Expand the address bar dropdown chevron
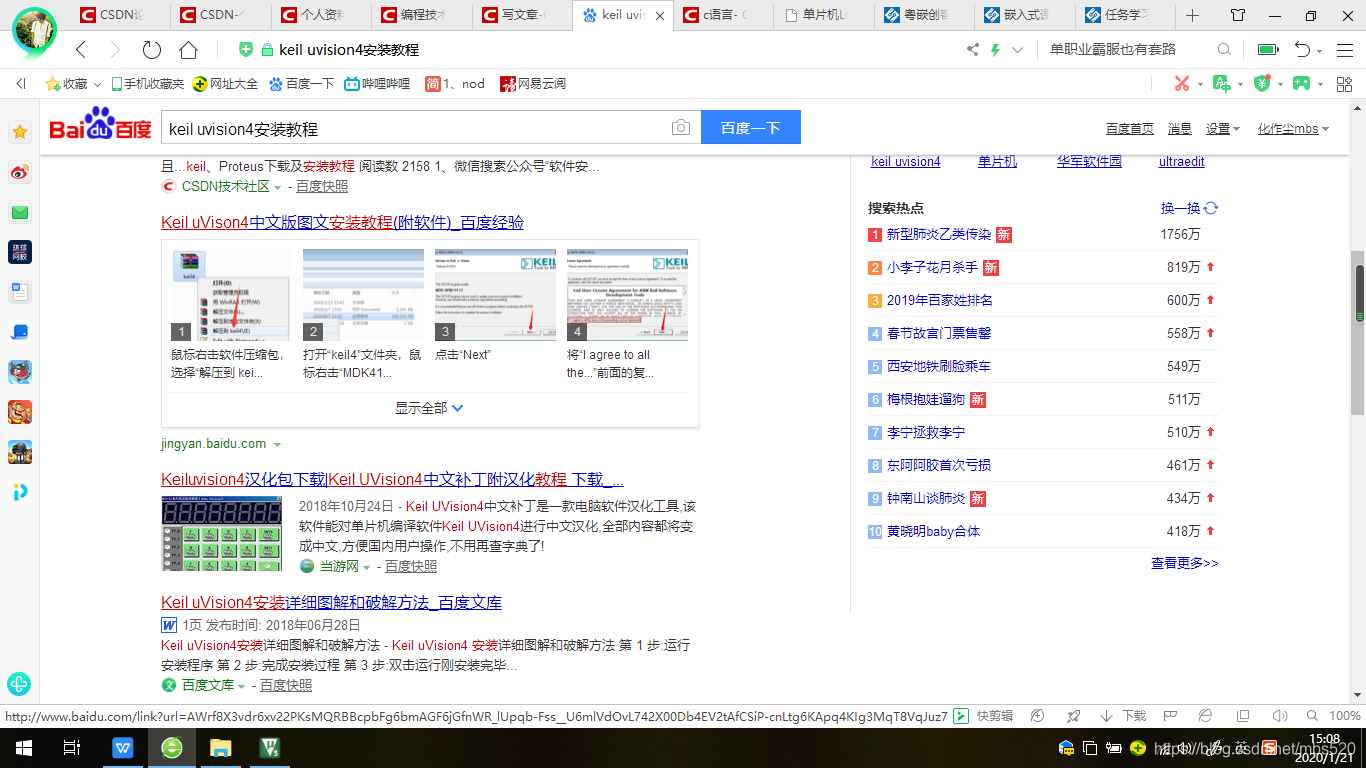This screenshot has width=1366, height=768. (x=1018, y=50)
